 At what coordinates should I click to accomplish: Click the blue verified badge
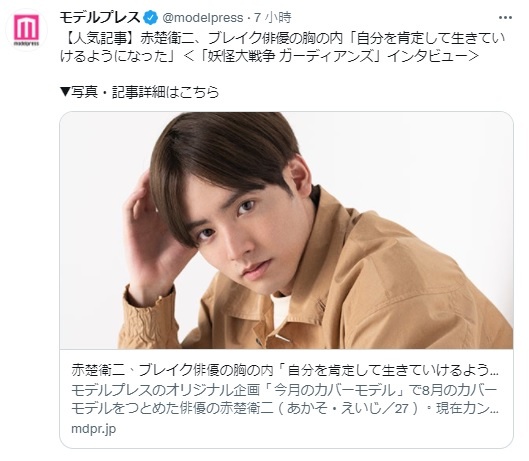pyautogui.click(x=150, y=18)
